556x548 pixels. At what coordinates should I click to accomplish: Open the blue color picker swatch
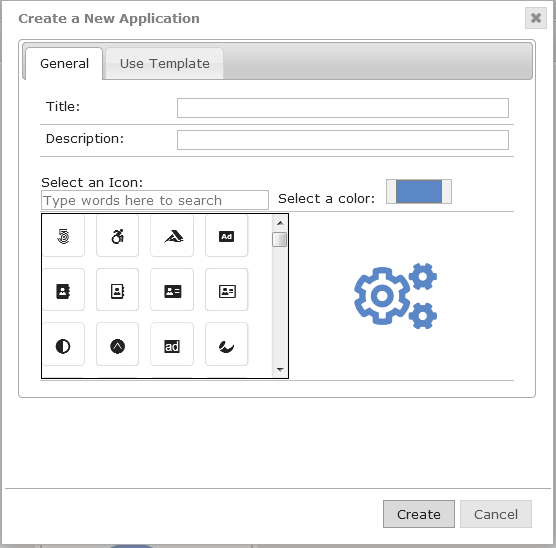tap(419, 192)
